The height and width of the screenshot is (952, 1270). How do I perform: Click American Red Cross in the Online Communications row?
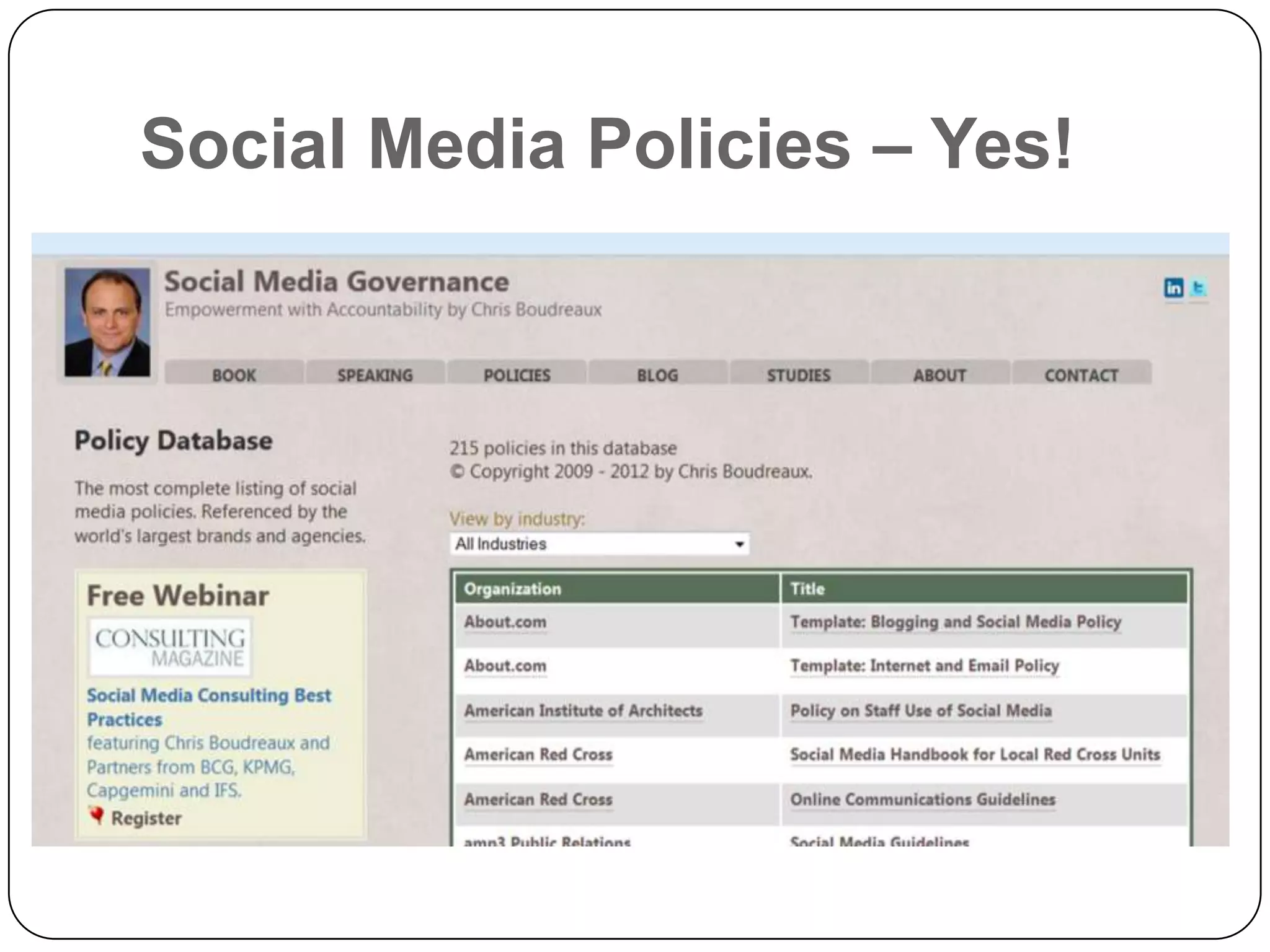[x=538, y=800]
